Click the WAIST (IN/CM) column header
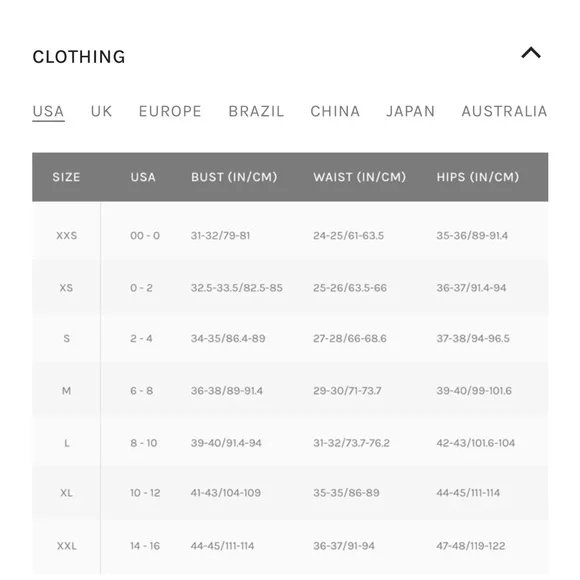The width and height of the screenshot is (580, 580). pyautogui.click(x=360, y=177)
